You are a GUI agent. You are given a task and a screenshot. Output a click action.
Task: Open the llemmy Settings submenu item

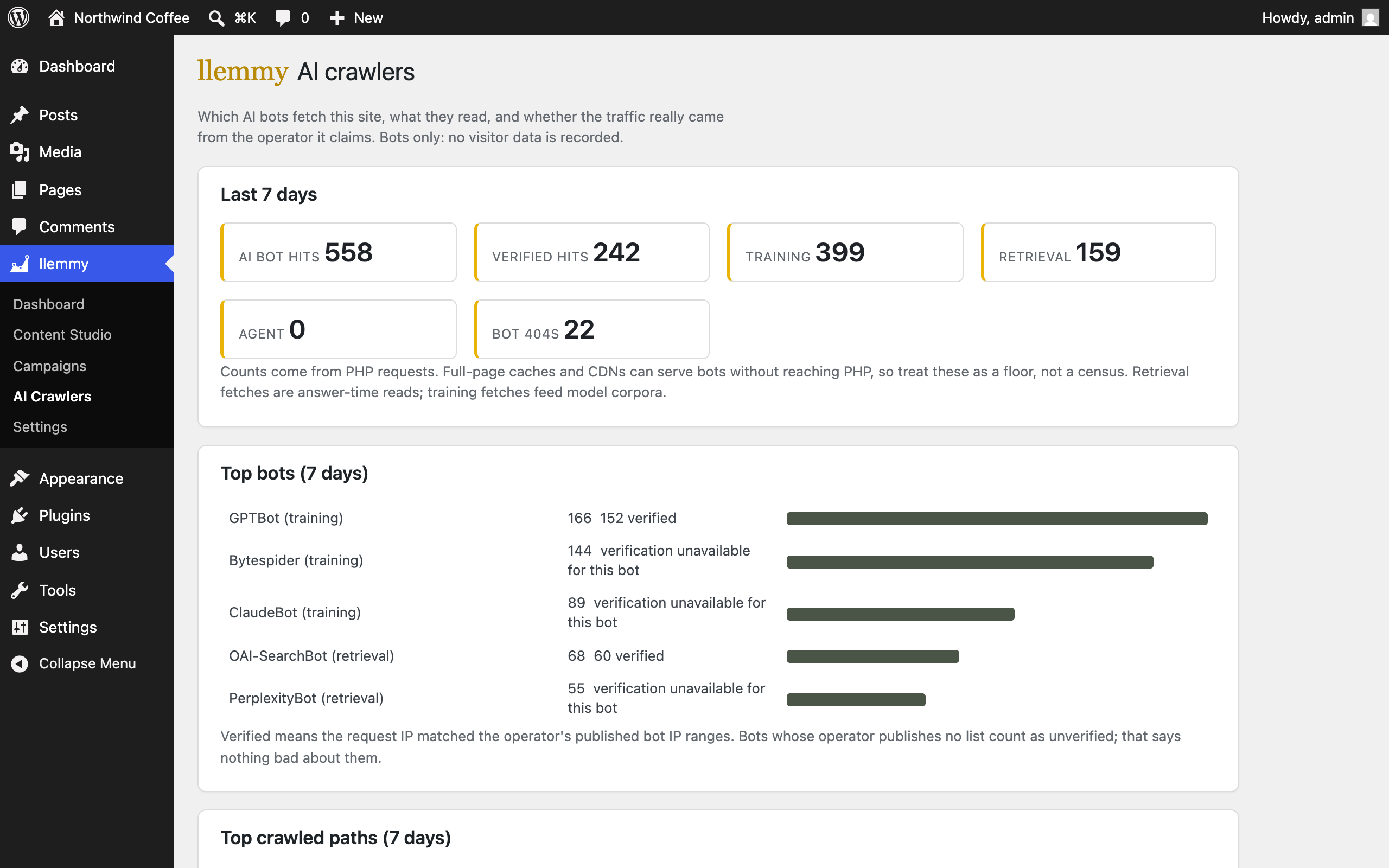40,426
